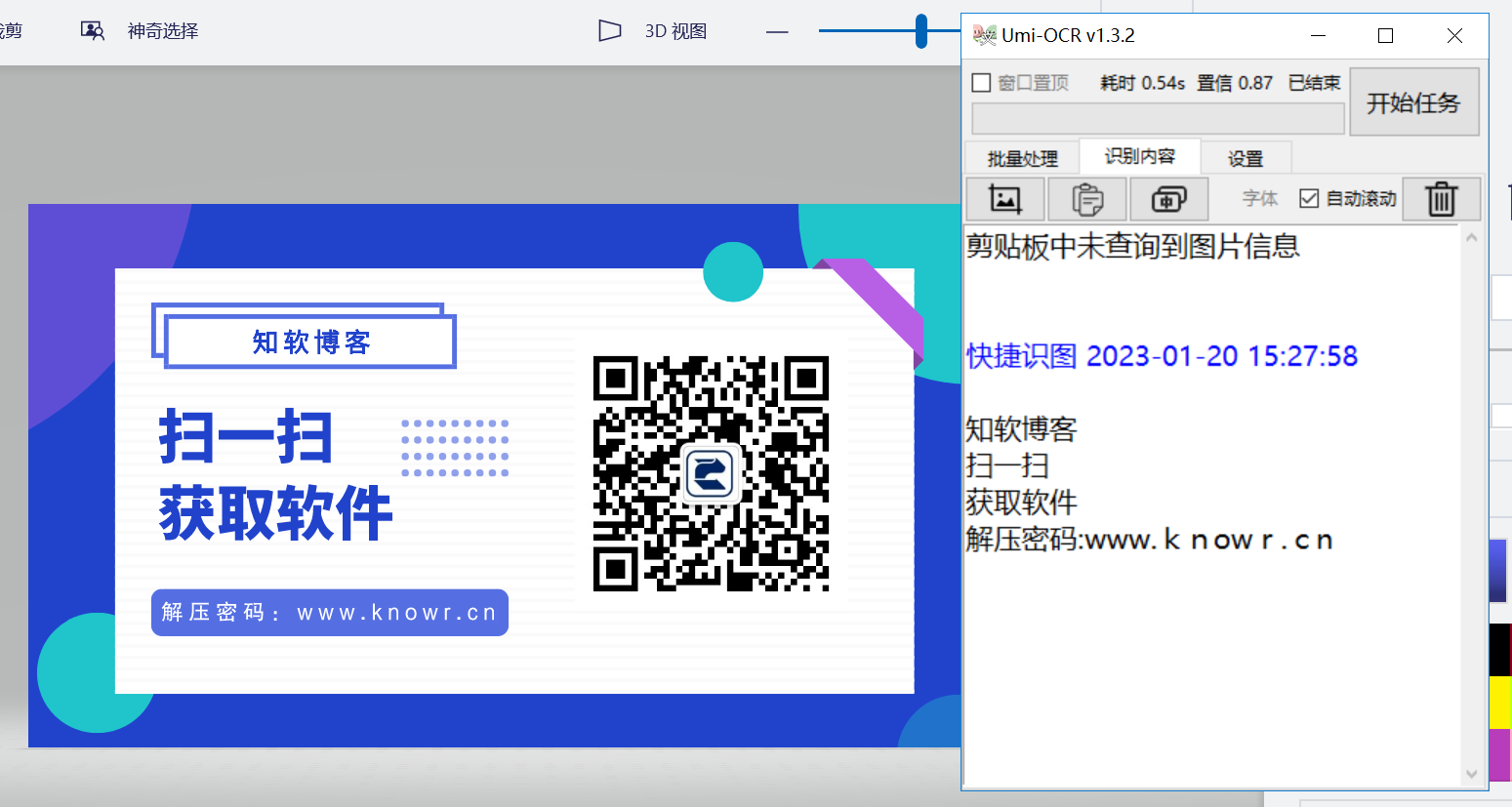The width and height of the screenshot is (1512, 807).
Task: Click scrollbar down arrow in results
Action: click(1472, 775)
